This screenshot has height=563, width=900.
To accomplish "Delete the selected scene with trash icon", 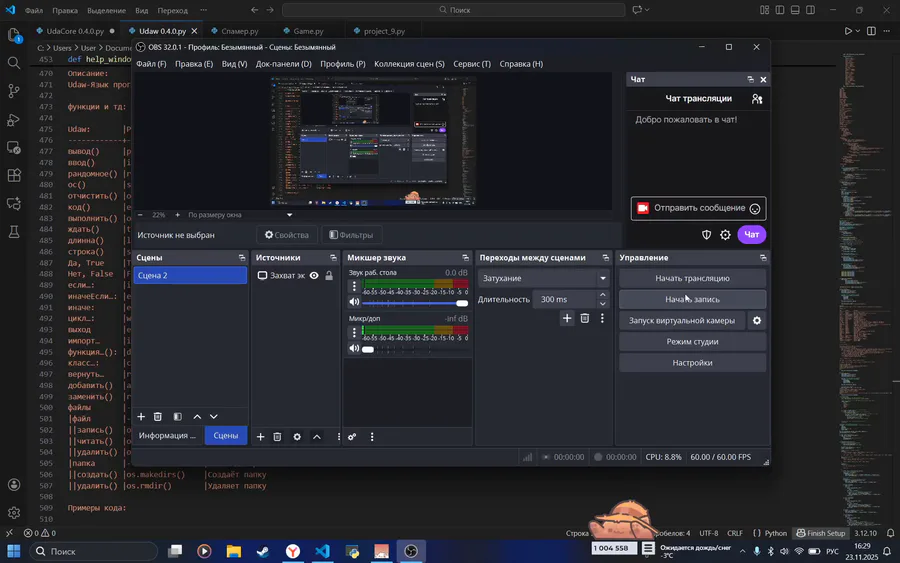I will click(x=158, y=417).
